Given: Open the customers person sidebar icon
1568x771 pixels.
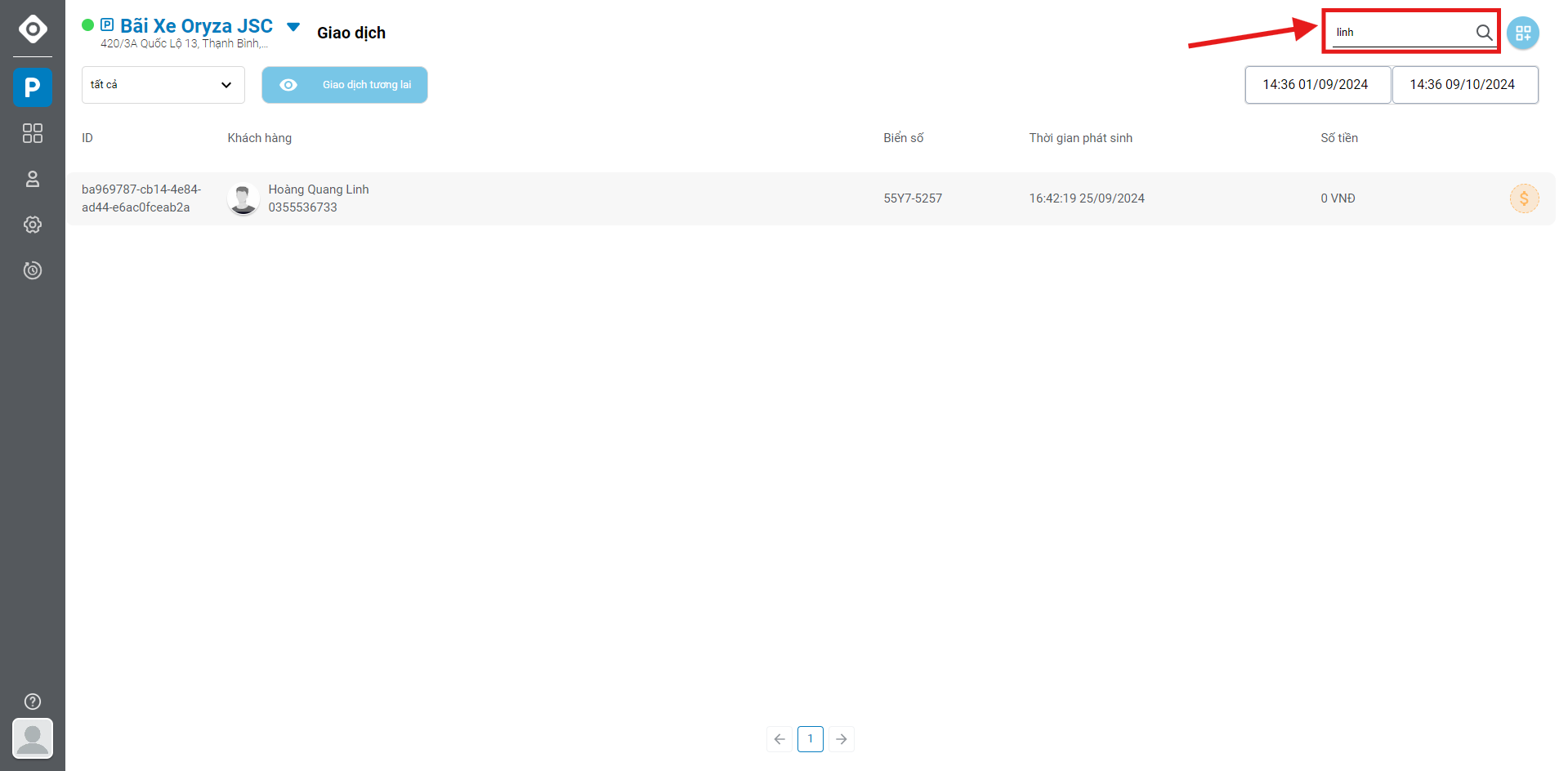Looking at the screenshot, I should [33, 179].
